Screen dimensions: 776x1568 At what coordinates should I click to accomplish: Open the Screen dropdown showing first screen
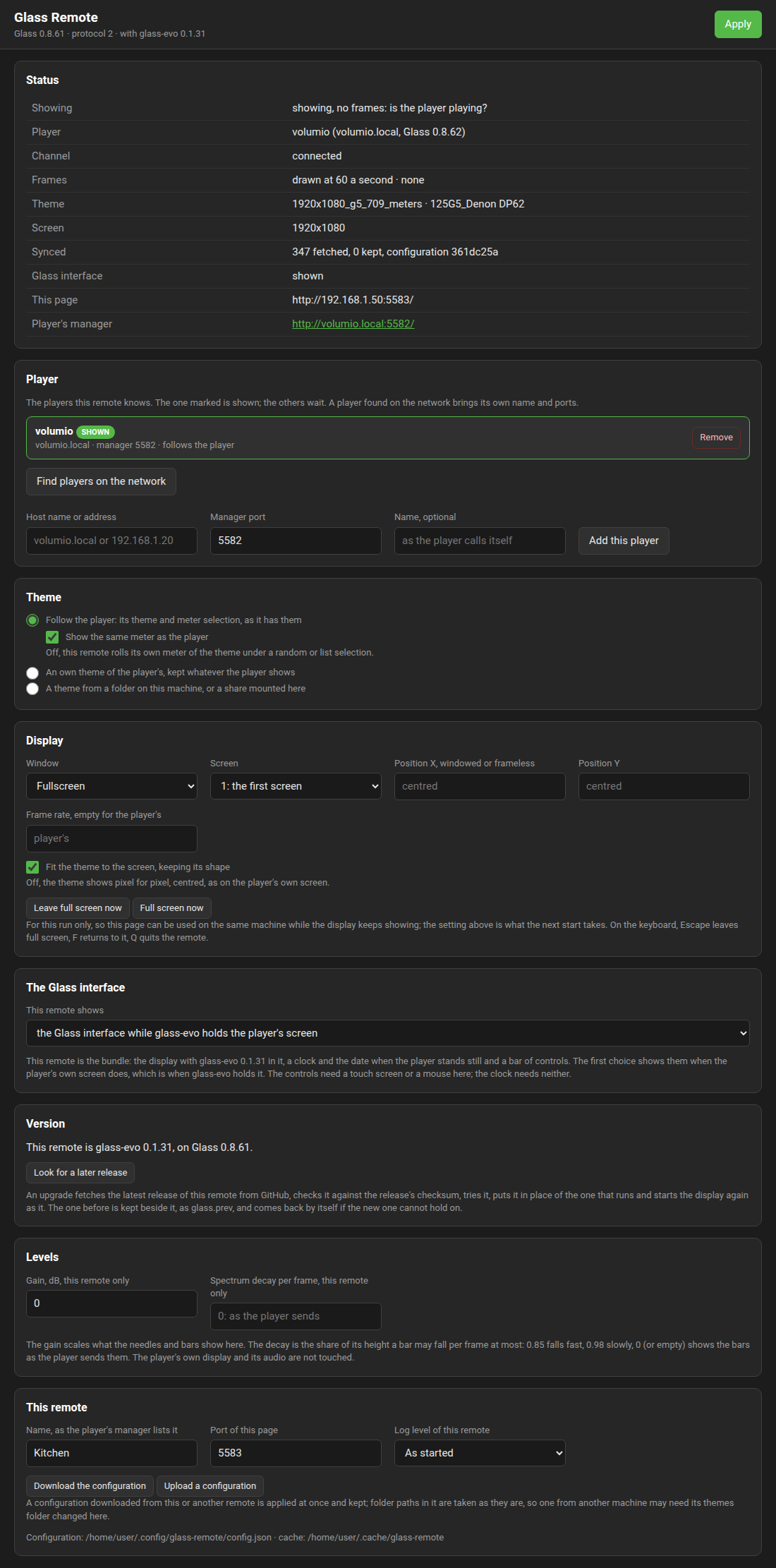coord(296,786)
